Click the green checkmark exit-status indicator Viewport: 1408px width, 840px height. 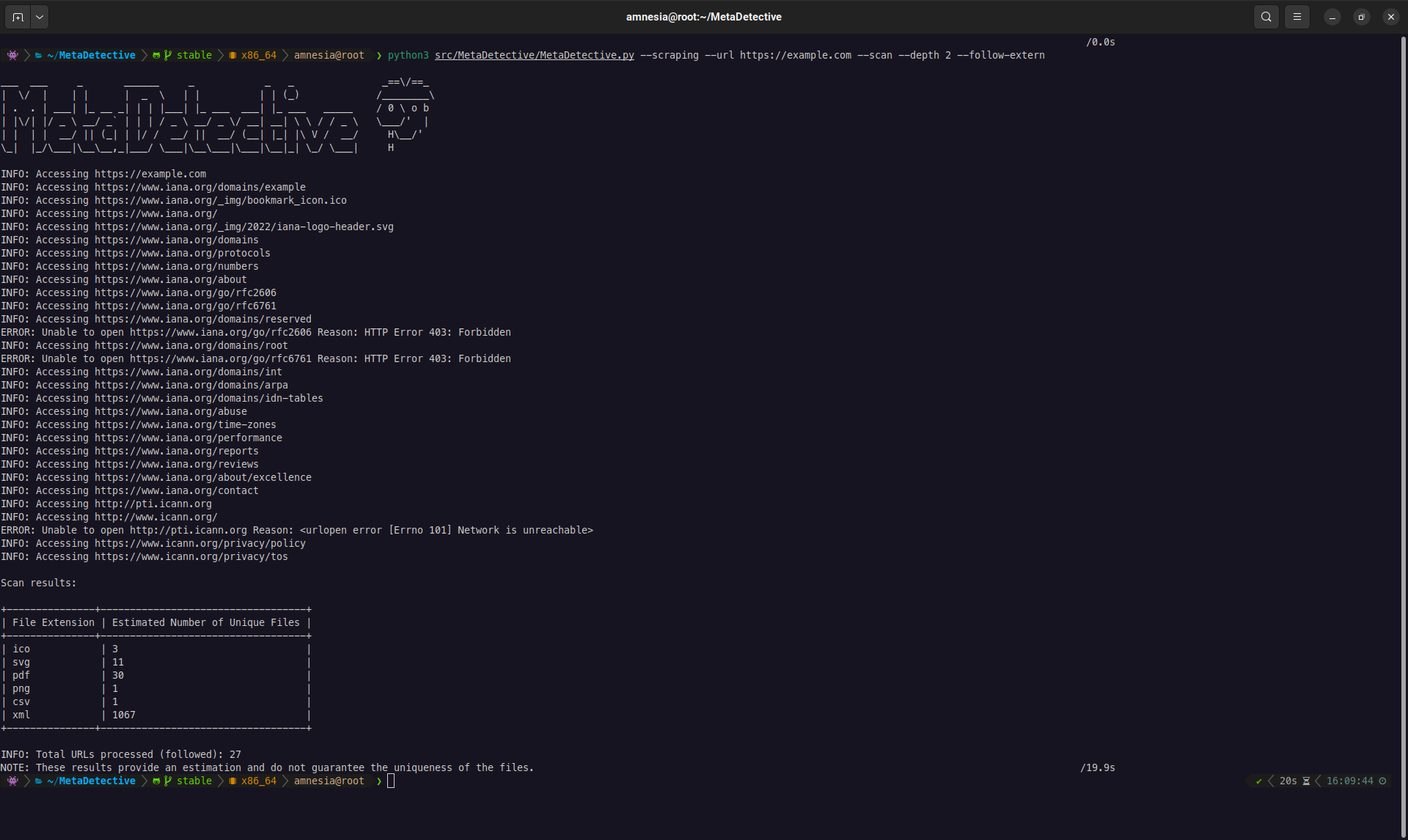(1259, 781)
